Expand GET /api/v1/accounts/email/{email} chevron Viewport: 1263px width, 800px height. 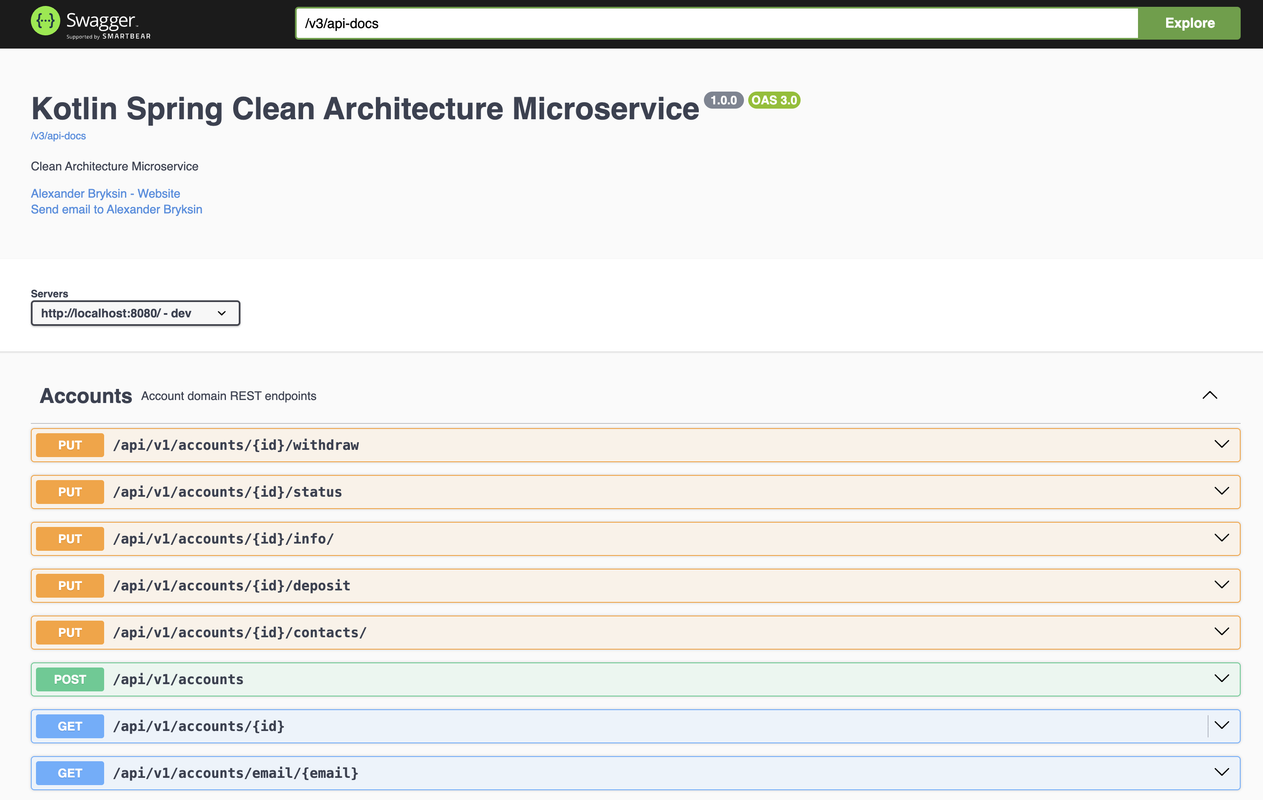pos(1221,773)
